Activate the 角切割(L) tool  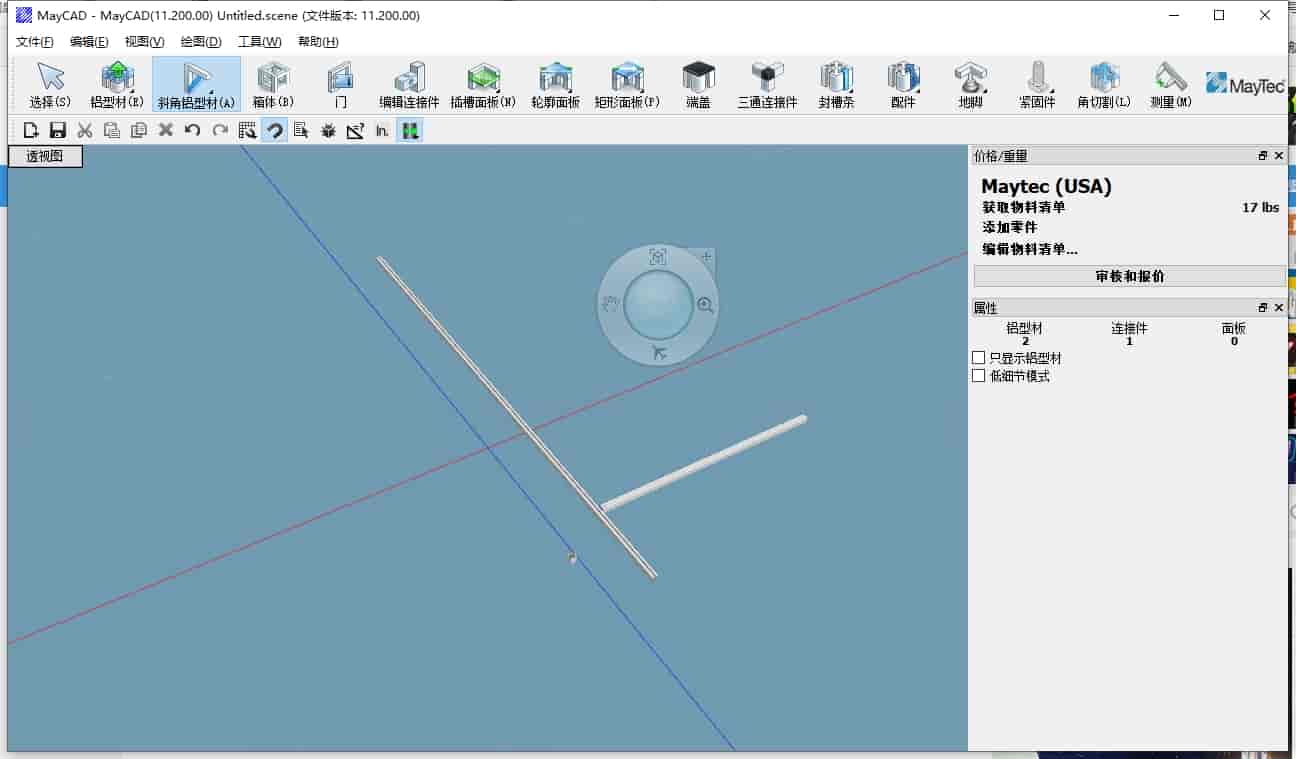point(1104,84)
